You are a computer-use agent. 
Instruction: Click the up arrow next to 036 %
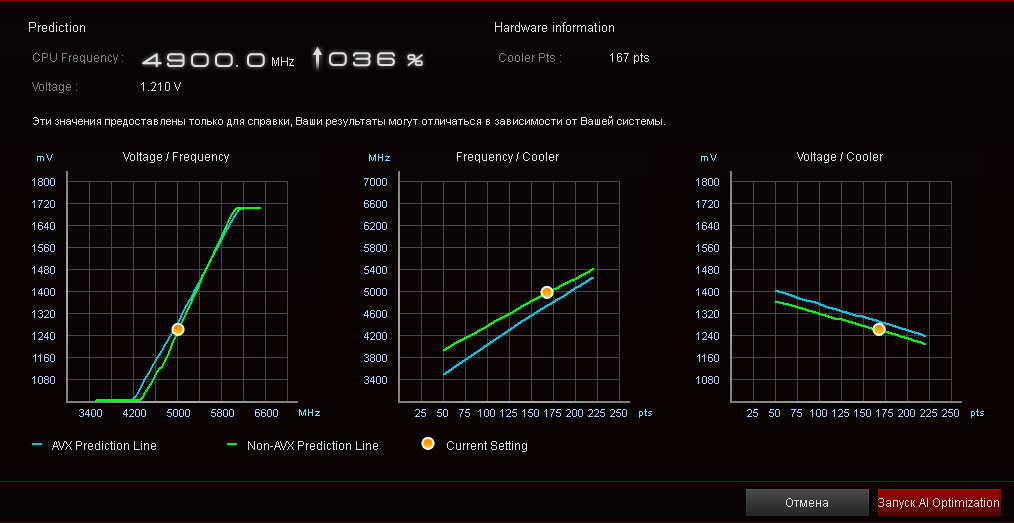[x=317, y=59]
